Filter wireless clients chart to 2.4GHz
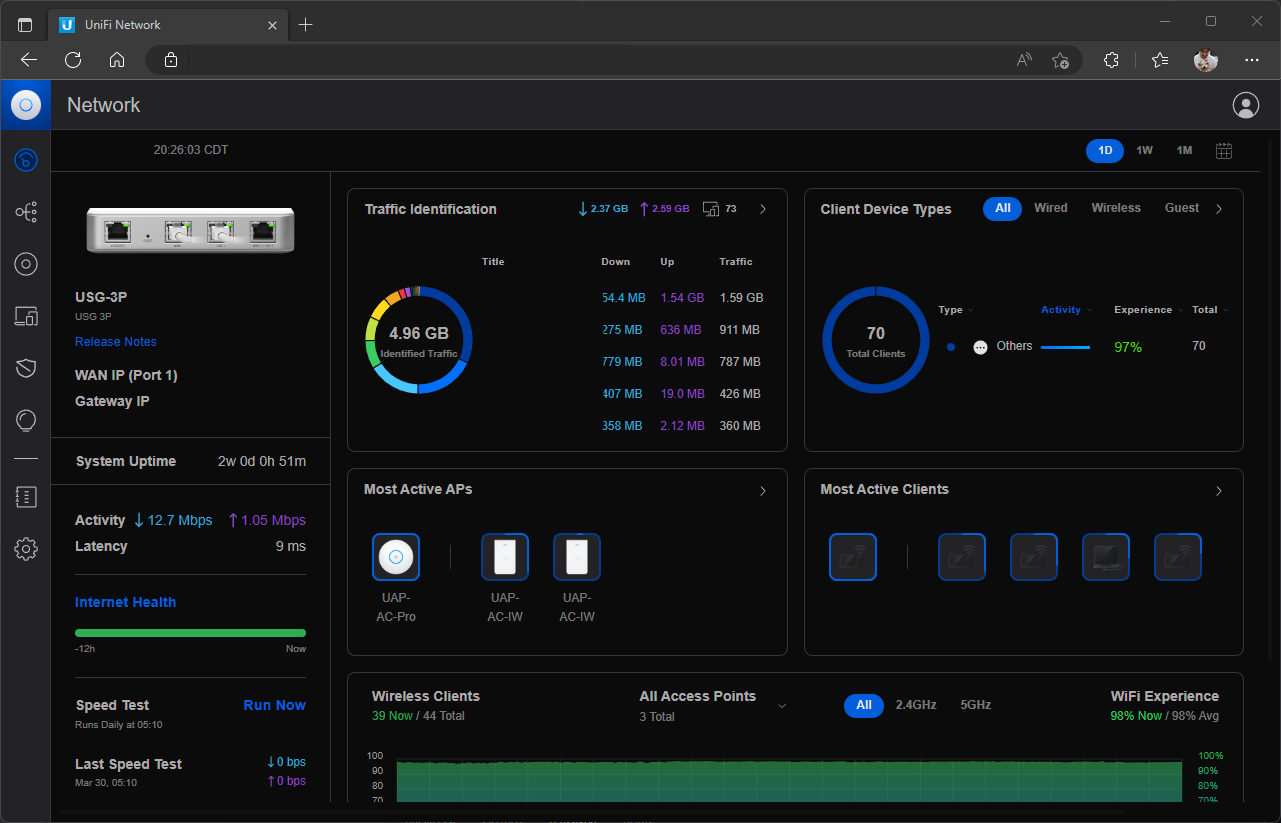Image resolution: width=1281 pixels, height=823 pixels. (x=916, y=705)
